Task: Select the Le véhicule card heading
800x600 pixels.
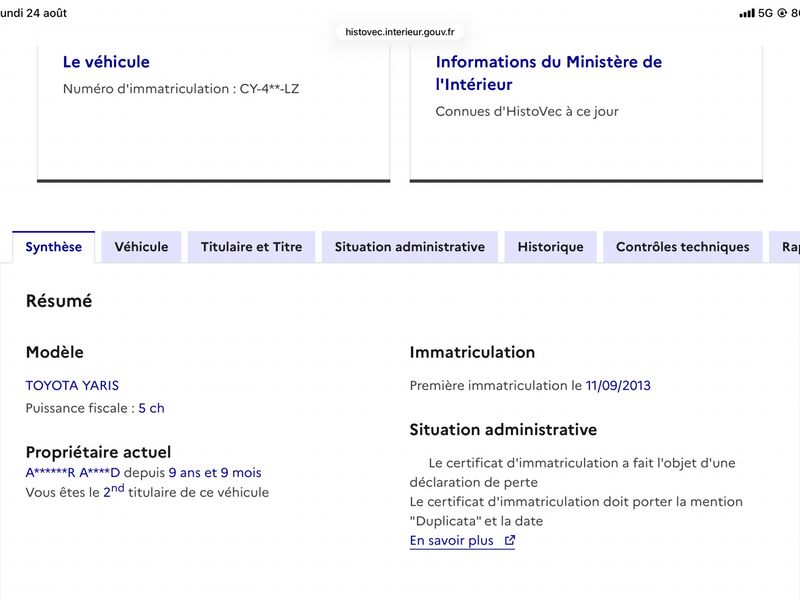Action: pyautogui.click(x=106, y=62)
